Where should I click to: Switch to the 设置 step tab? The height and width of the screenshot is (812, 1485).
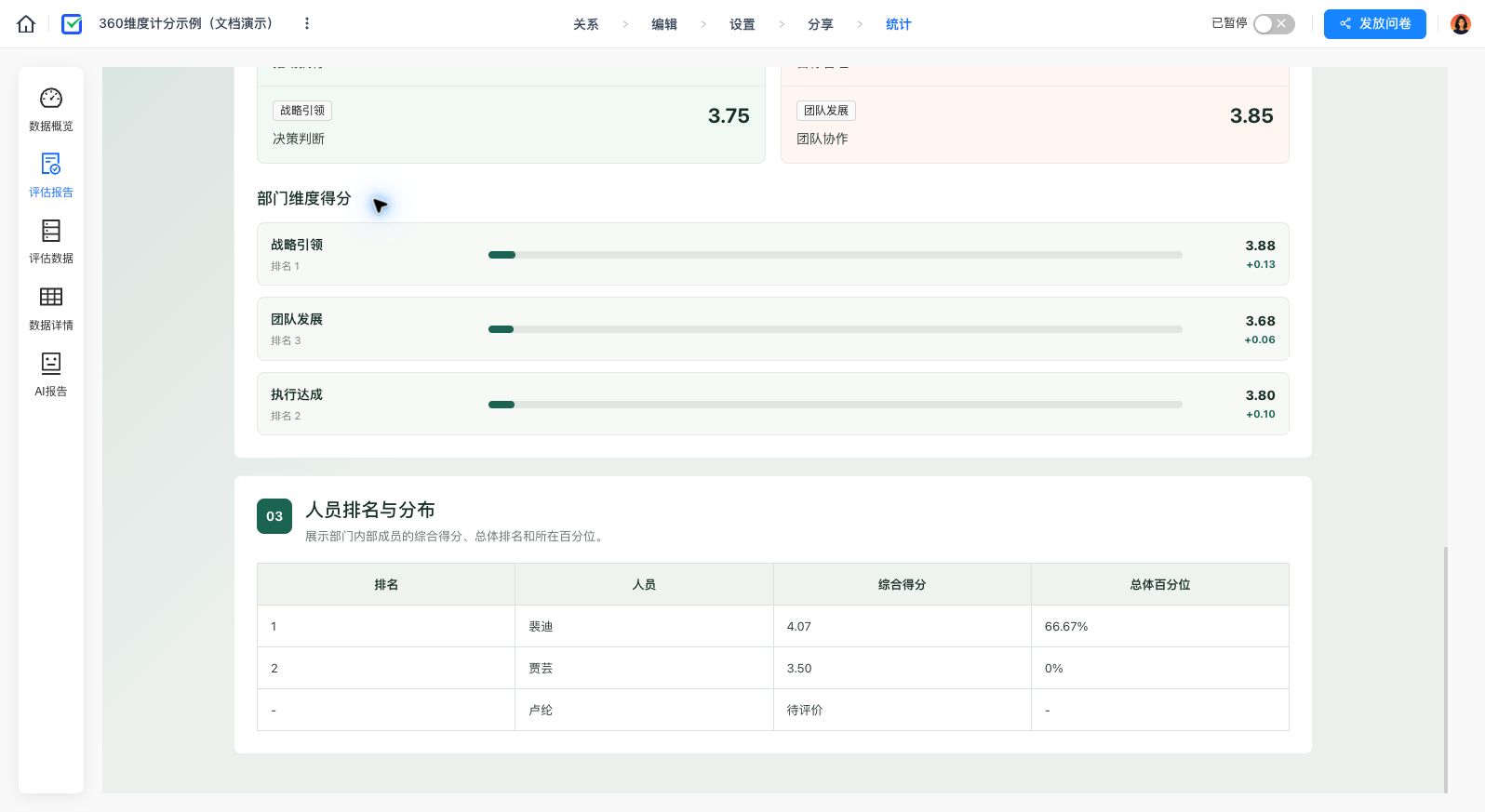point(742,24)
